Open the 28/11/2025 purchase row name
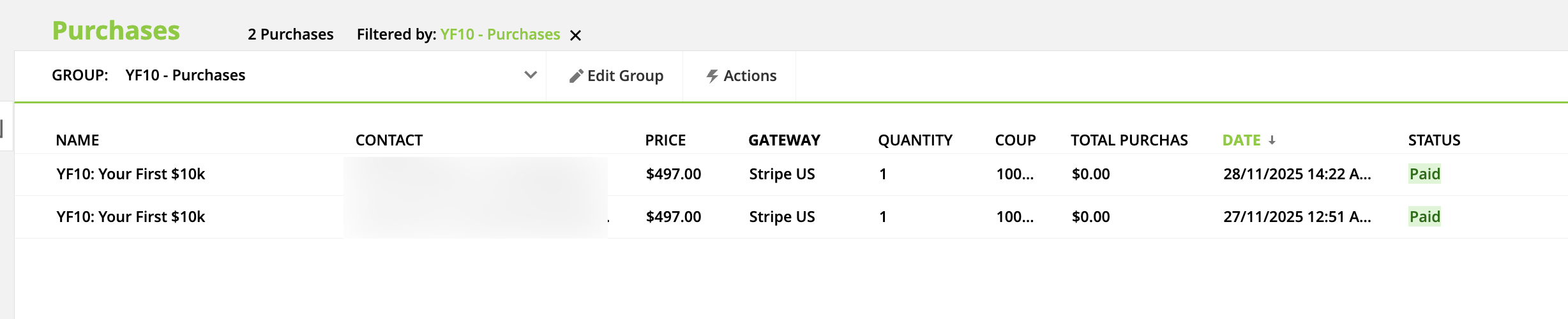1568x319 pixels. [x=131, y=174]
